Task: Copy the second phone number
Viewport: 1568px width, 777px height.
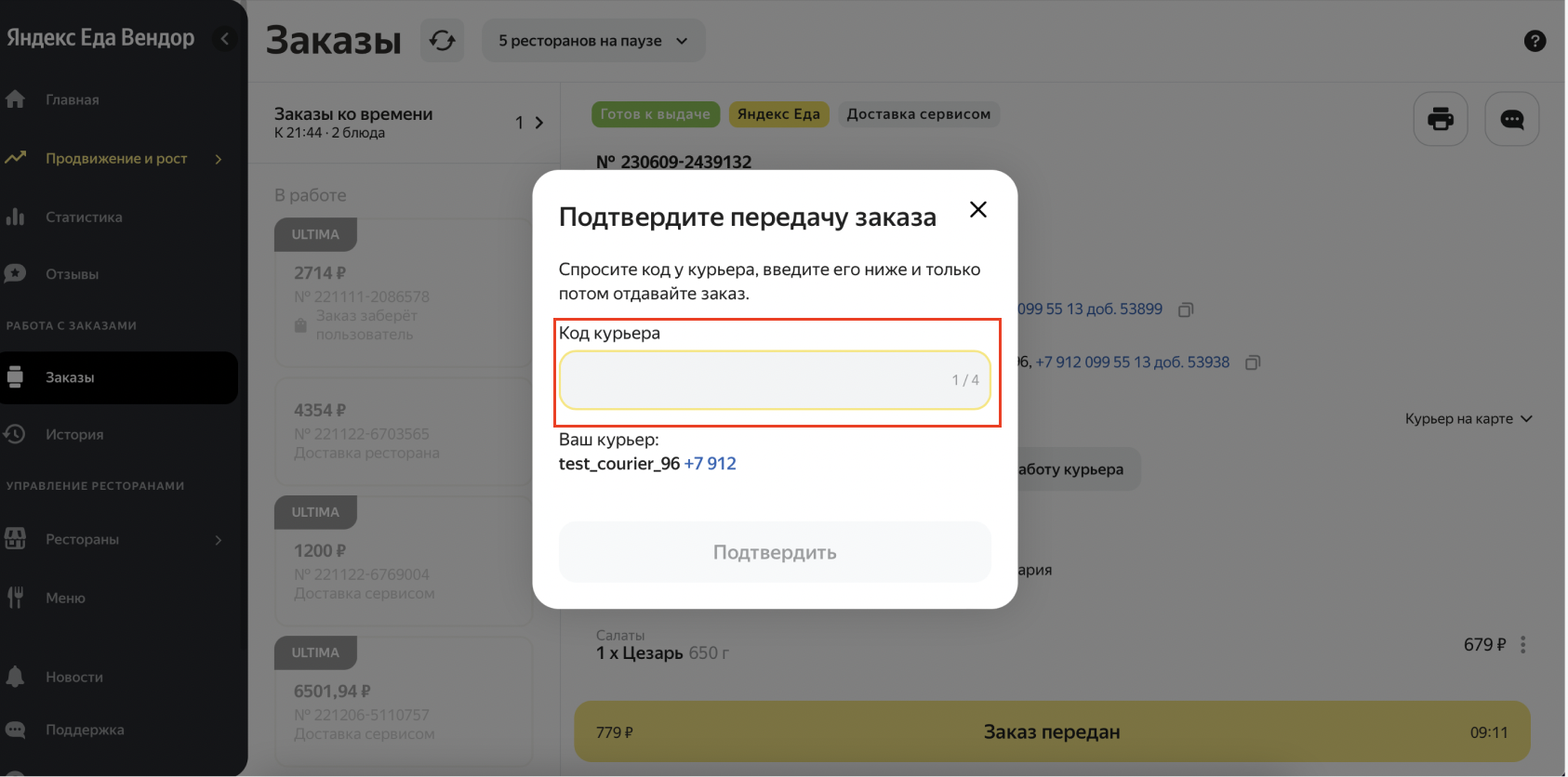Action: point(1253,362)
